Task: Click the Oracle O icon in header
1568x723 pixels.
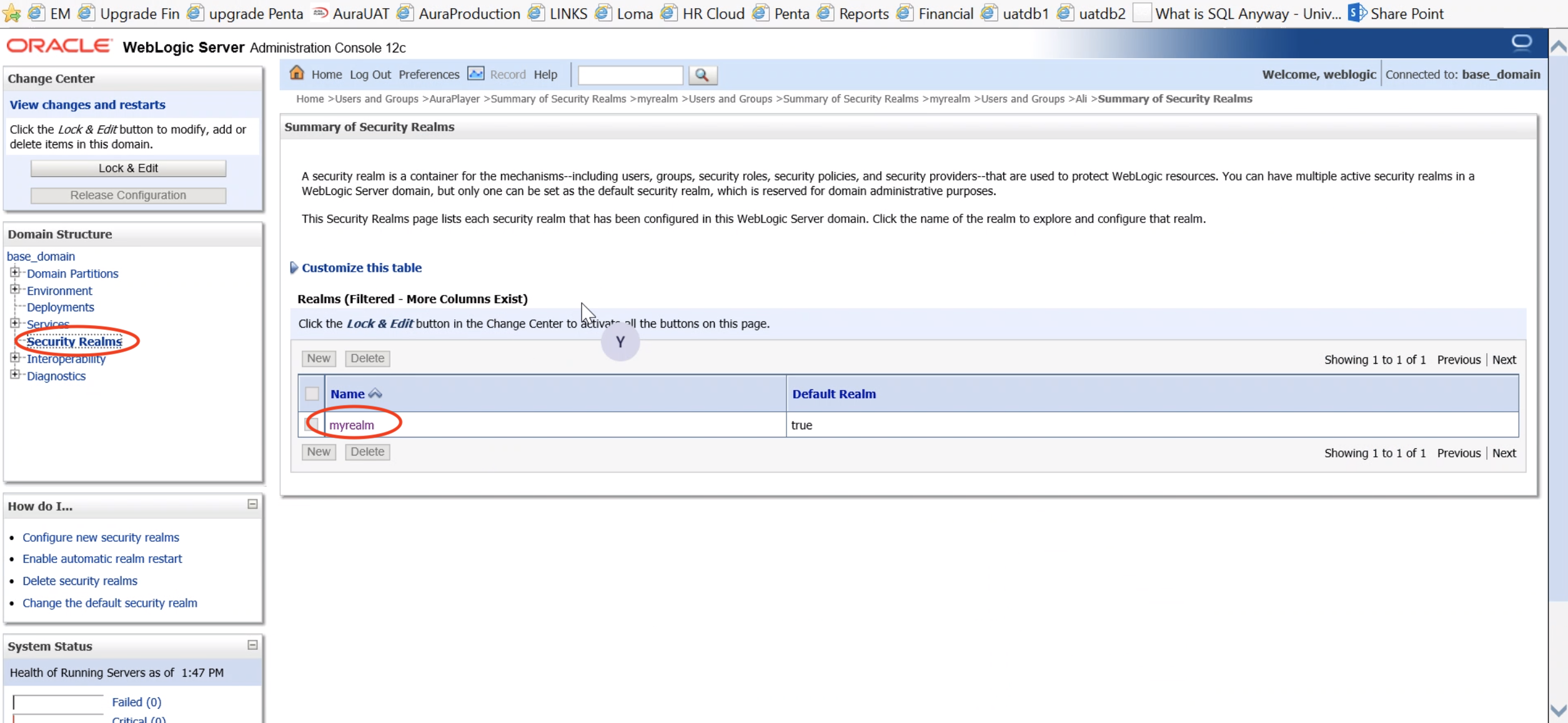Action: [x=1522, y=42]
